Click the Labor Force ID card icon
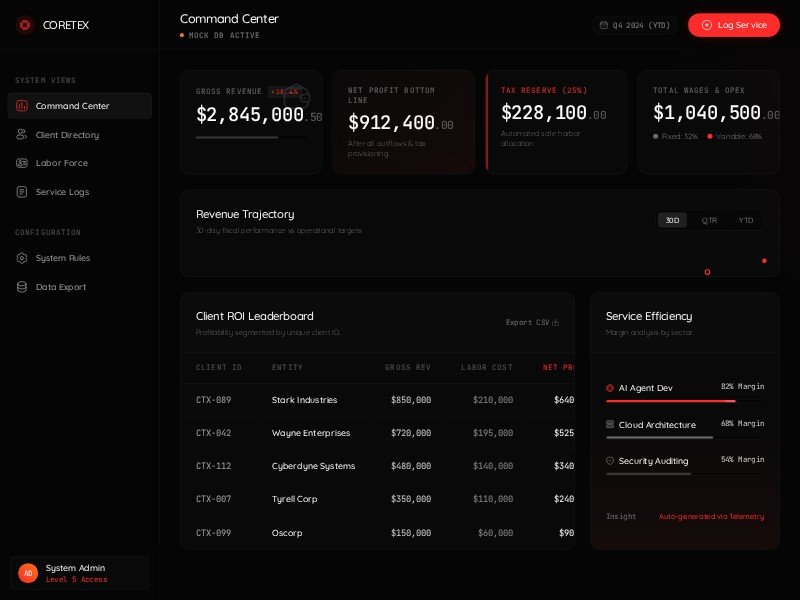The image size is (800, 600). click(22, 163)
